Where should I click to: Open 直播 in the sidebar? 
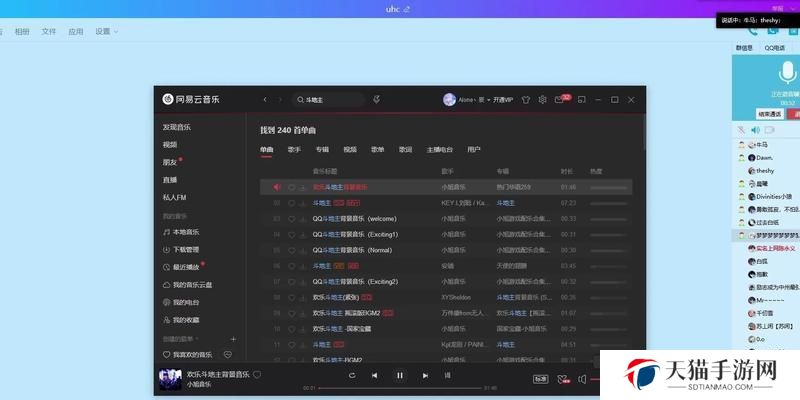click(170, 180)
